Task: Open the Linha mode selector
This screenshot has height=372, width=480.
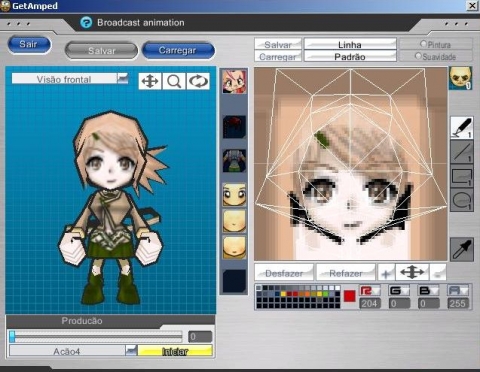Action: [x=350, y=44]
